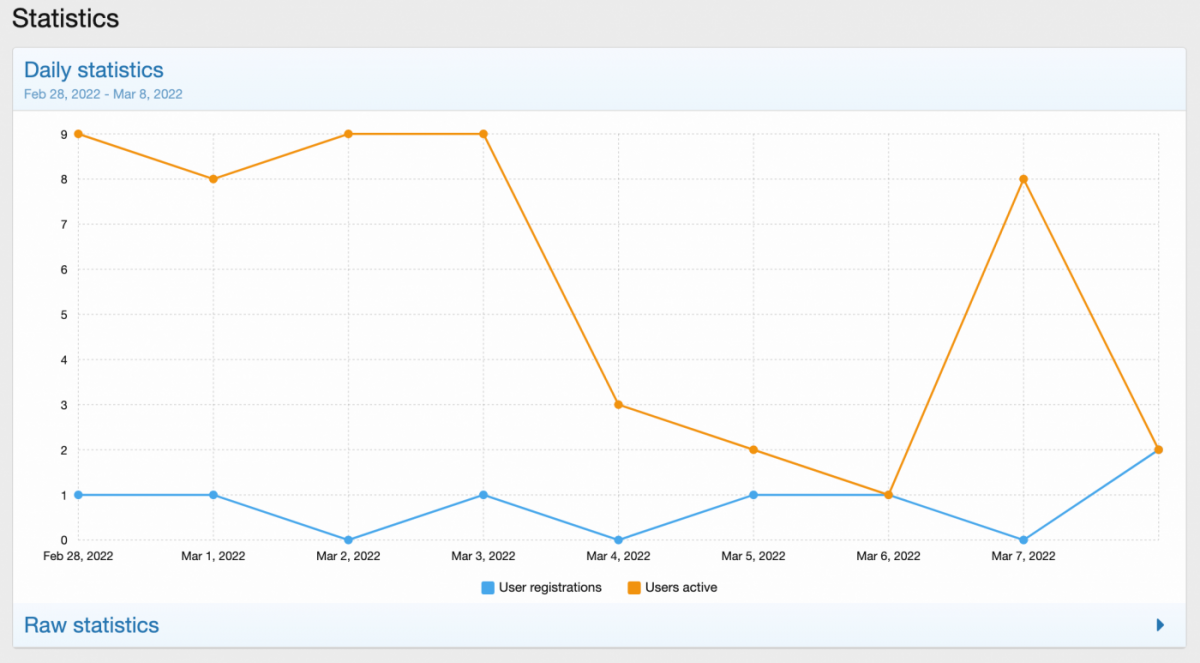Click the Users active point on Mar 1, 2022
Viewport: 1200px width, 663px height.
213,179
